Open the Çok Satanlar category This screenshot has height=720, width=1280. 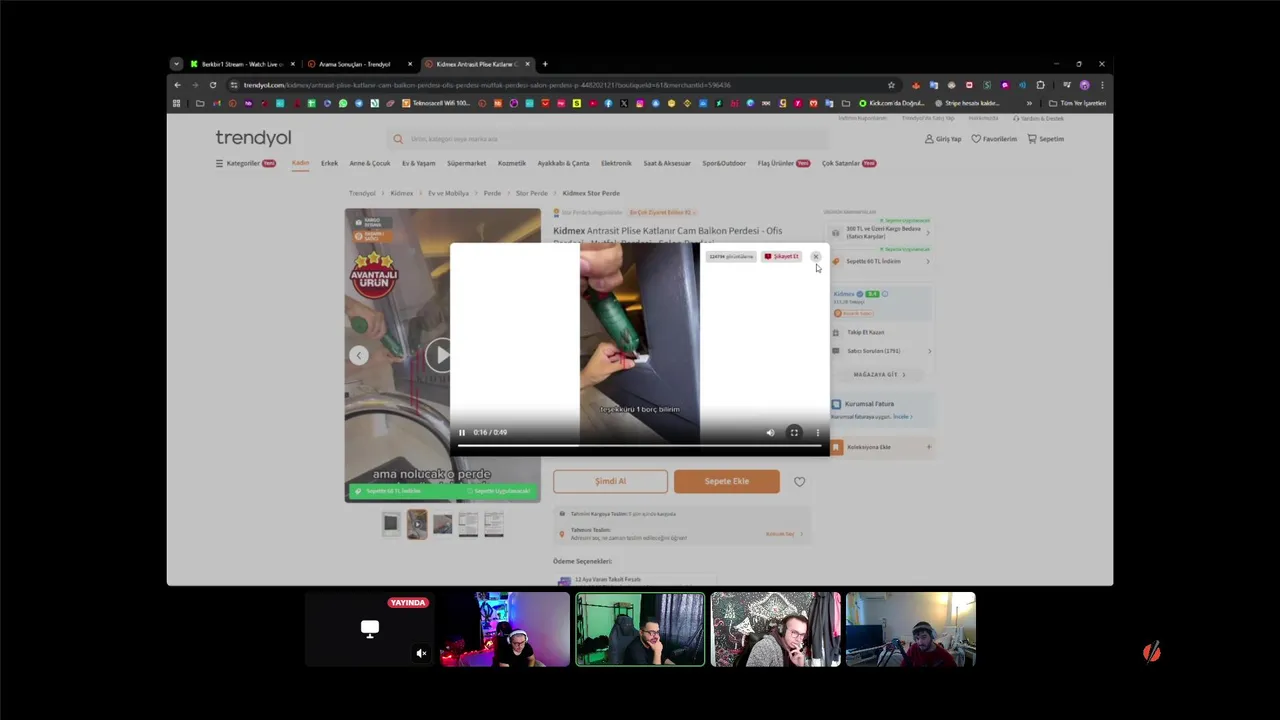click(848, 163)
